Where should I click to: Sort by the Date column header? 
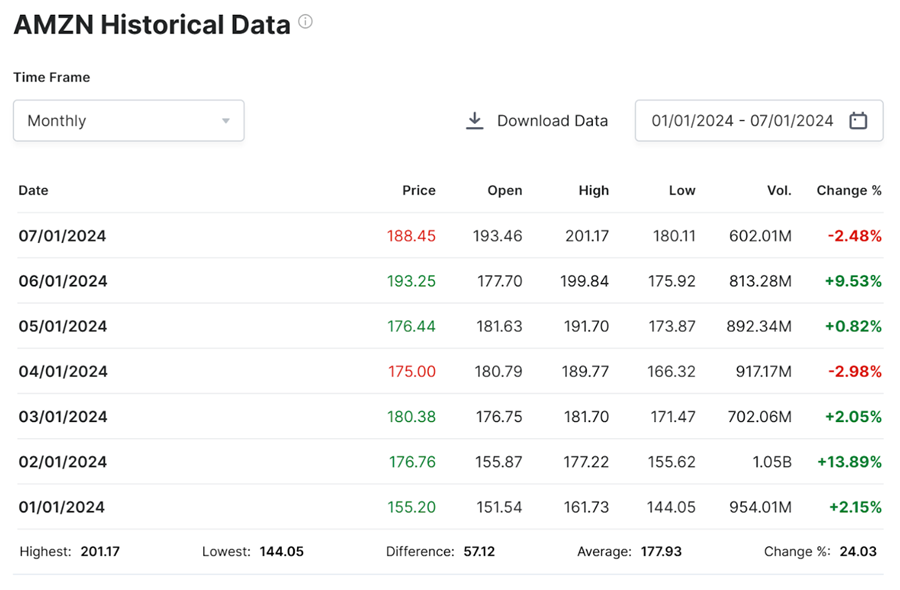point(33,190)
